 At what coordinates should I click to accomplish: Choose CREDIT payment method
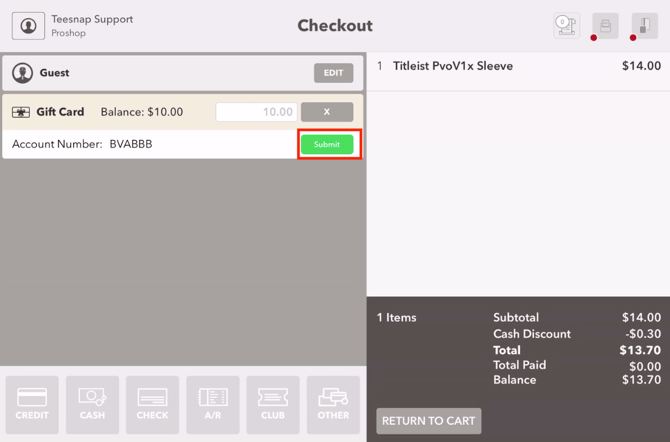32,404
